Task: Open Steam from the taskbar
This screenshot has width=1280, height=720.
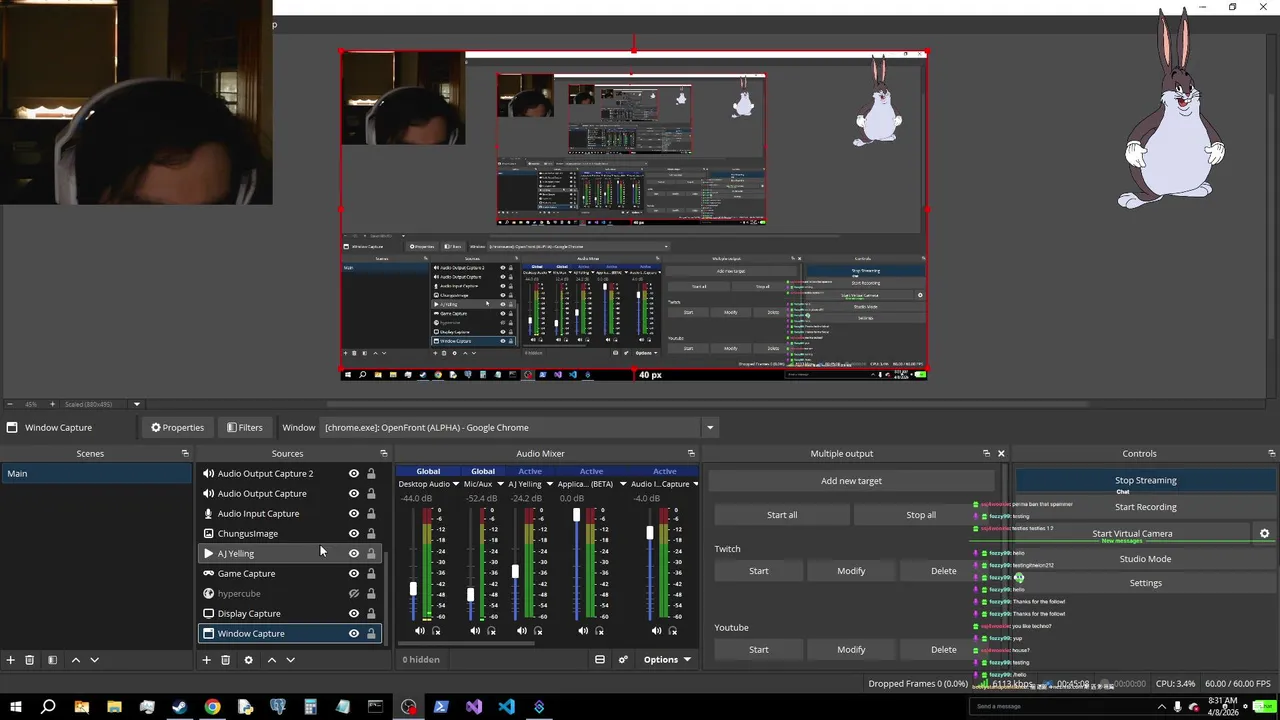Action: [x=179, y=707]
